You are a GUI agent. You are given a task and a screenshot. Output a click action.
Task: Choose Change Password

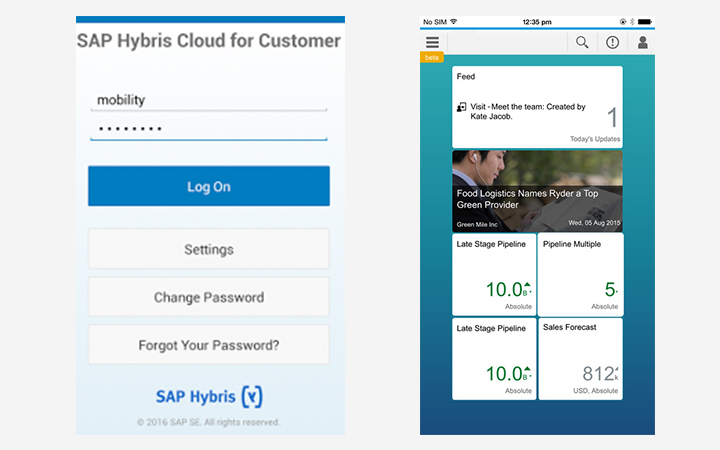pyautogui.click(x=209, y=297)
